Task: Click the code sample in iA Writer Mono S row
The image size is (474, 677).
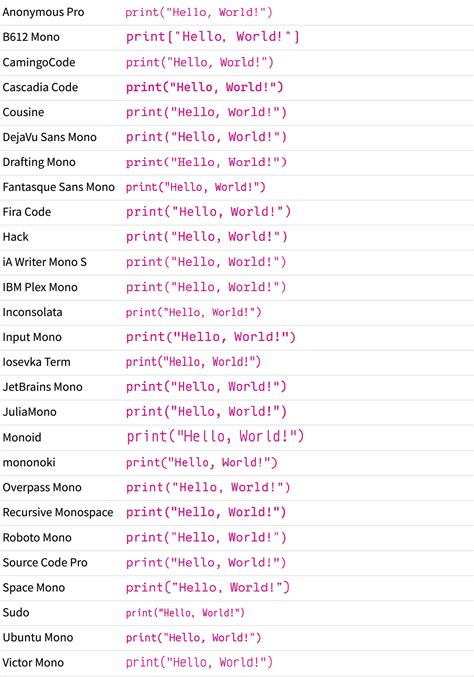Action: 206,262
